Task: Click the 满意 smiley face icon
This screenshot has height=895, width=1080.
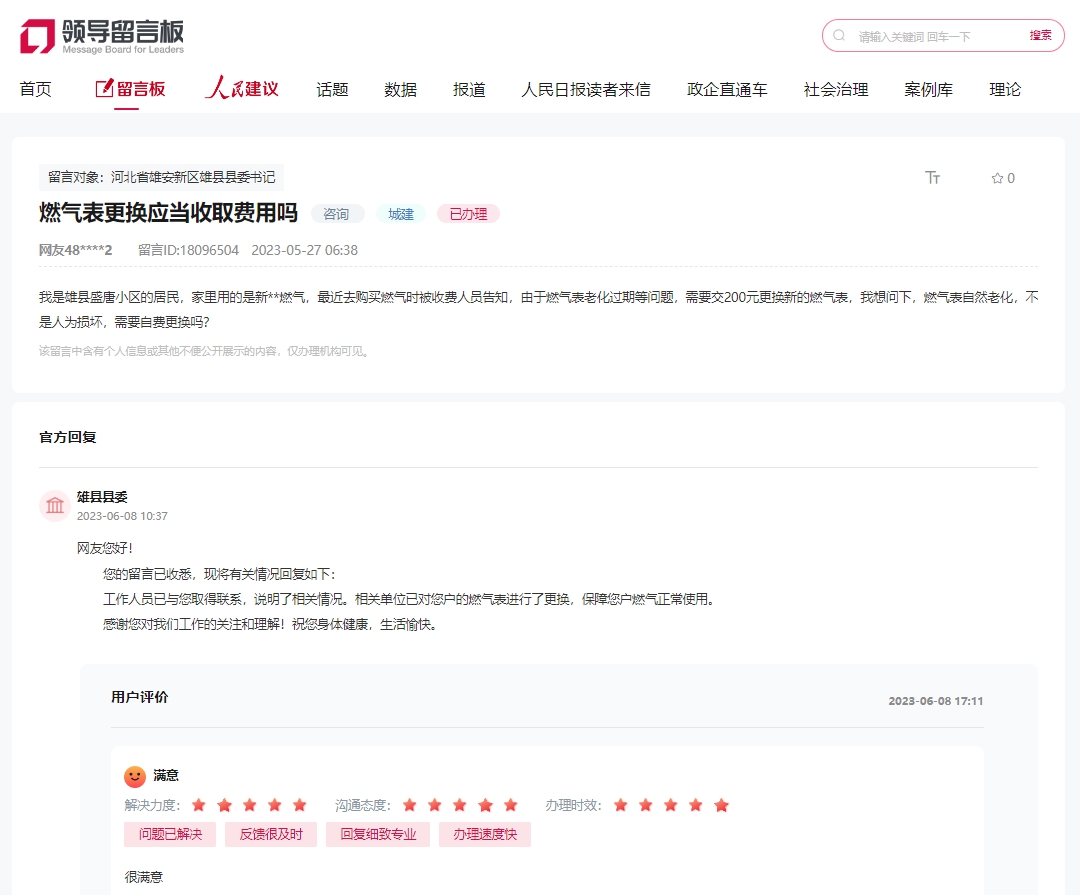Action: (135, 776)
